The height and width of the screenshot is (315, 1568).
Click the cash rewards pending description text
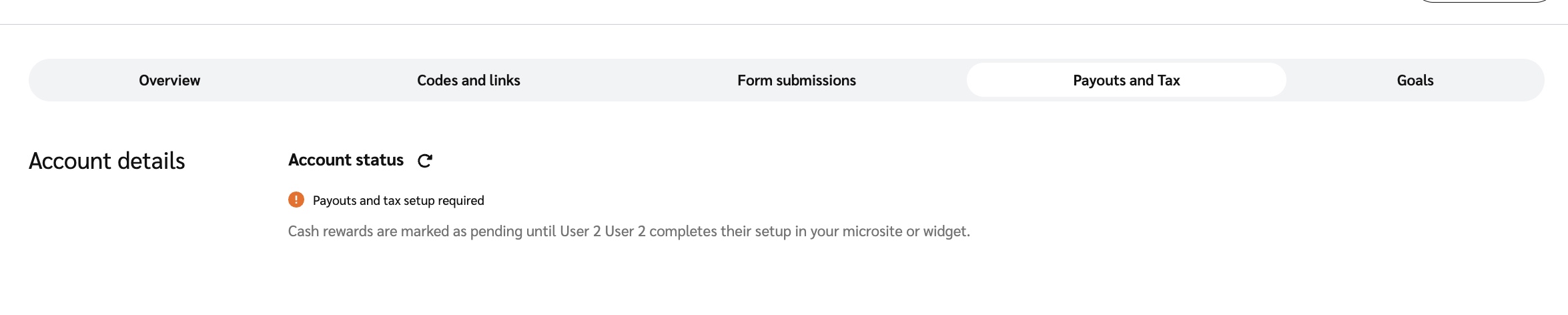pyautogui.click(x=629, y=232)
